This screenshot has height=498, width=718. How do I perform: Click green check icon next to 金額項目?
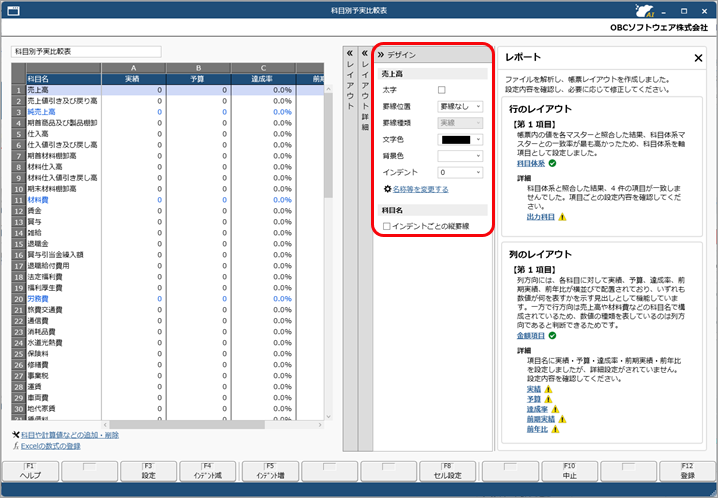pos(553,336)
